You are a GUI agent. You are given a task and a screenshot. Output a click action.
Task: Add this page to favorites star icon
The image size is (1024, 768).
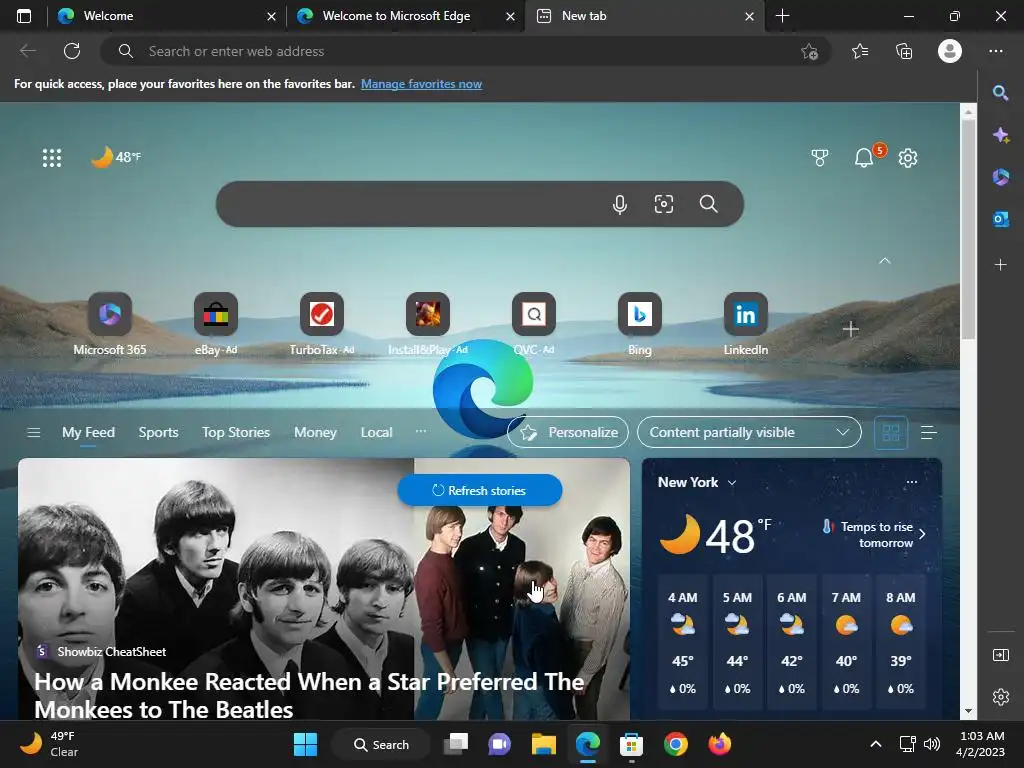(x=809, y=51)
